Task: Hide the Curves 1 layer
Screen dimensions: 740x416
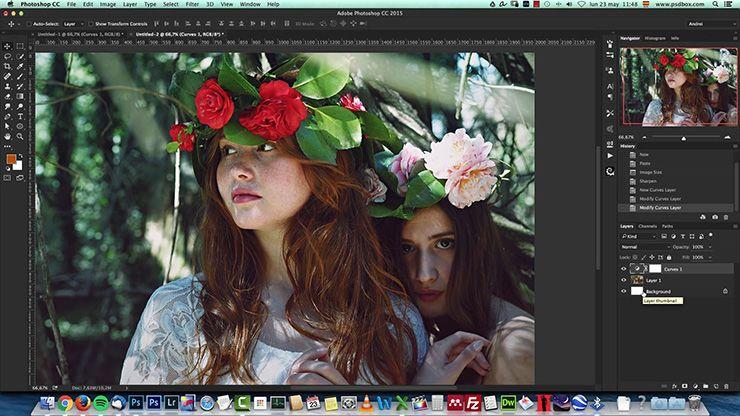Action: pos(623,269)
